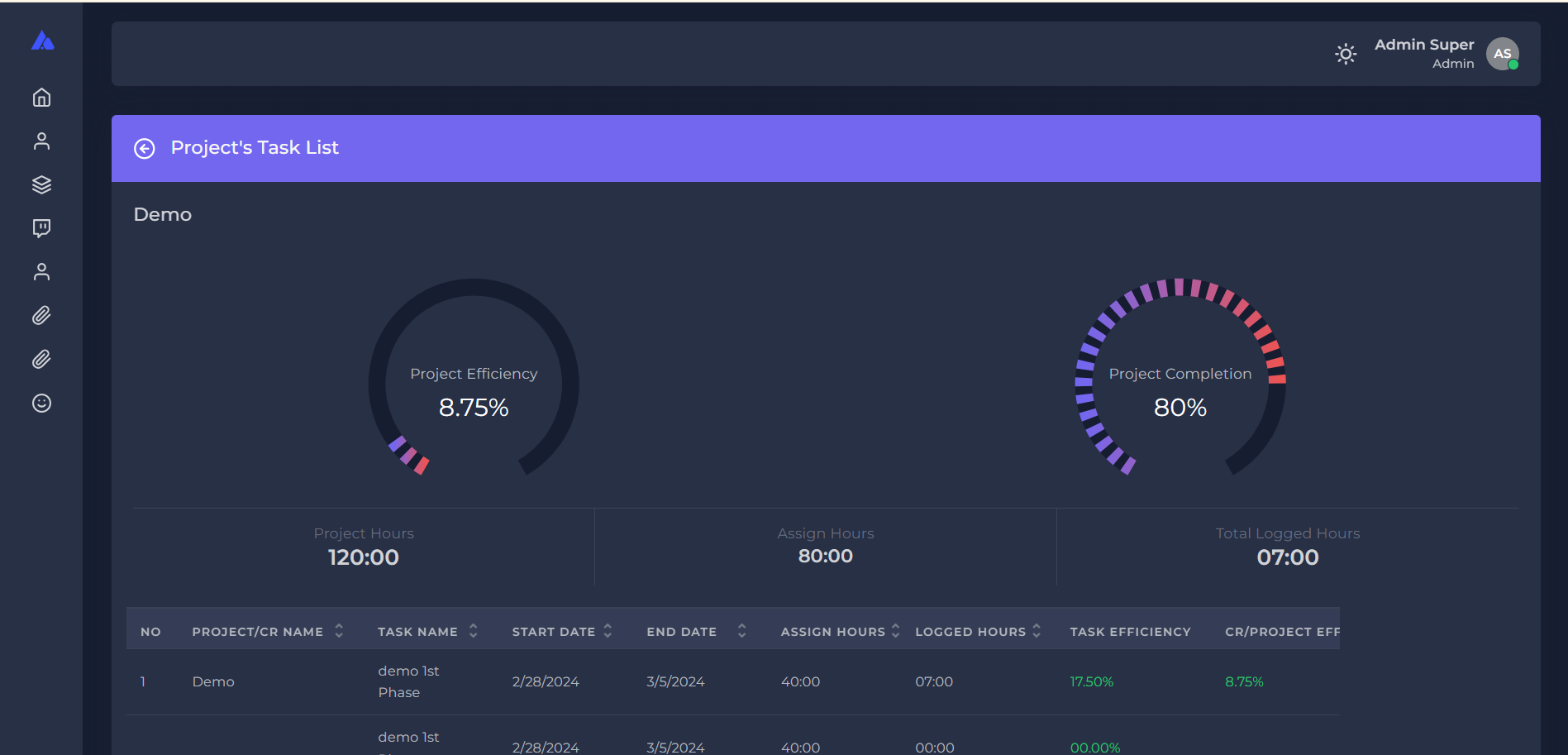Click the blue app logo at top left
1568x755 pixels.
[x=42, y=41]
